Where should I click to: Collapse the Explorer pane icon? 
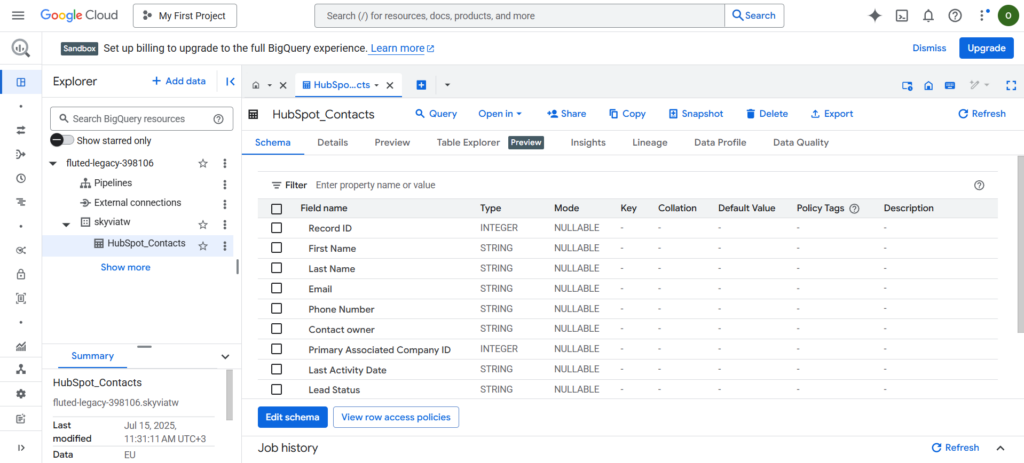pos(230,82)
